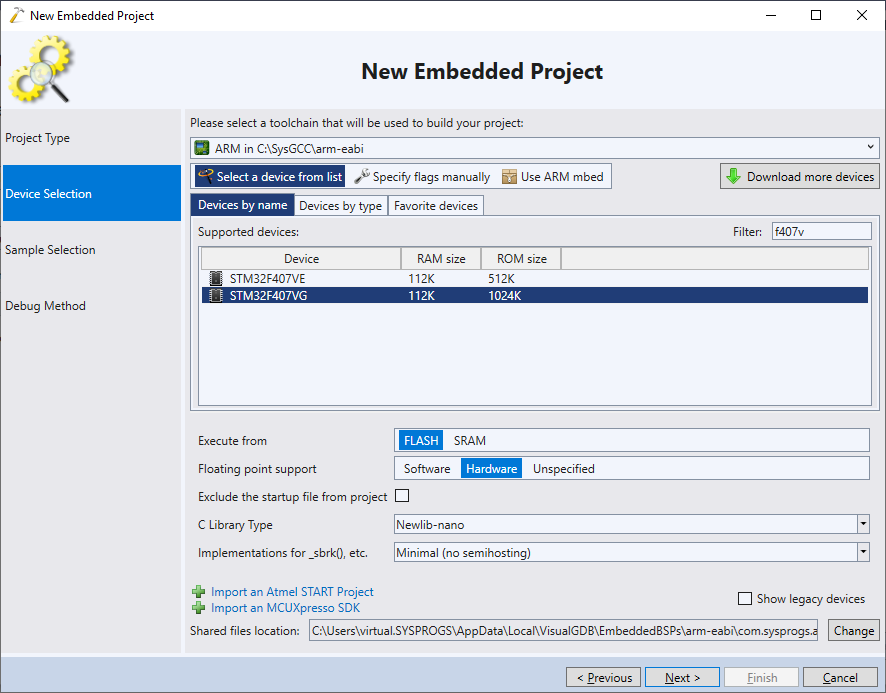Screen dimensions: 886x693
Task: Click the 112K RAM cell for STM32F407VG
Action: point(421,295)
